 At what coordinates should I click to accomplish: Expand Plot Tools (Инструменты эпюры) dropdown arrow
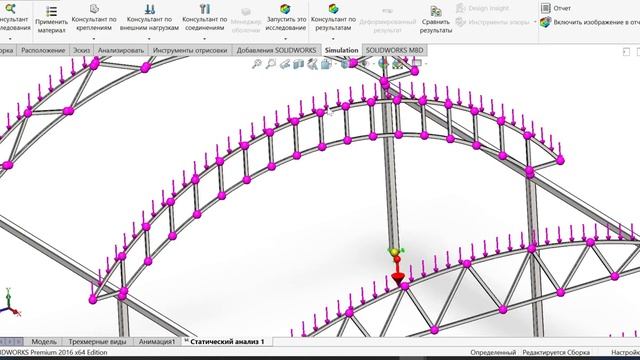click(535, 22)
